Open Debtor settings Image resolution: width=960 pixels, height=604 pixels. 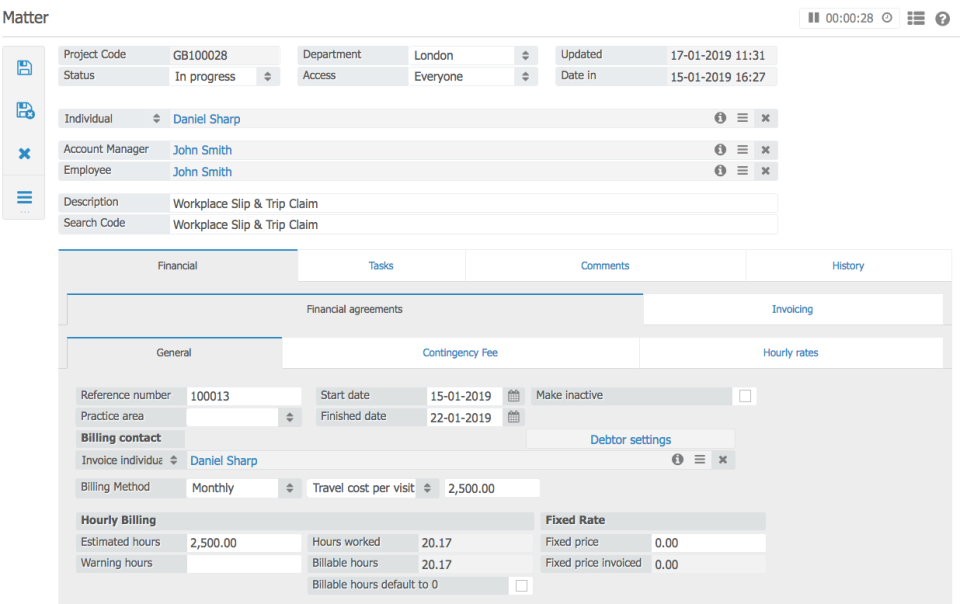pyautogui.click(x=630, y=438)
